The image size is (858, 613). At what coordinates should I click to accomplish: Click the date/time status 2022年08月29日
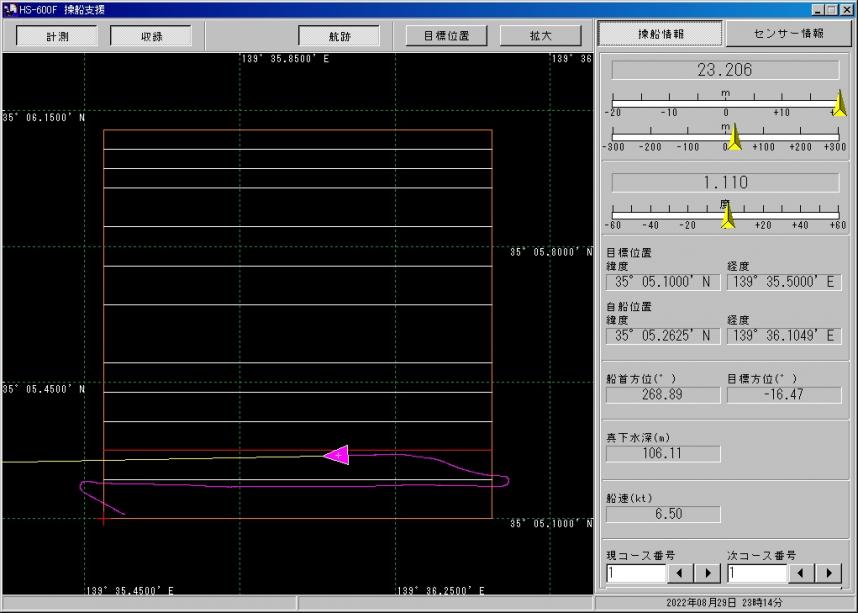point(723,603)
